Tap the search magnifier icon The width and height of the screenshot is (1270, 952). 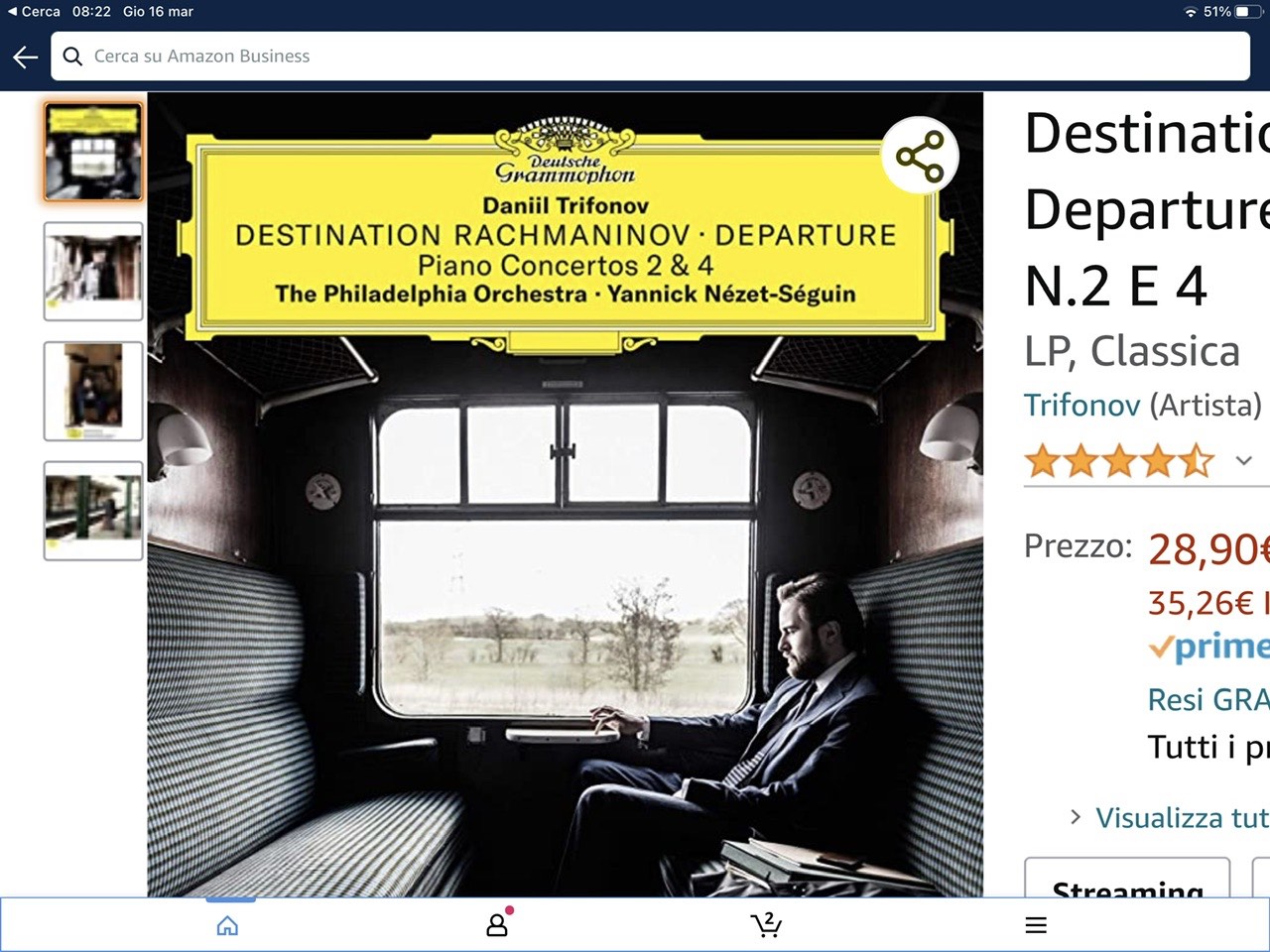[72, 57]
